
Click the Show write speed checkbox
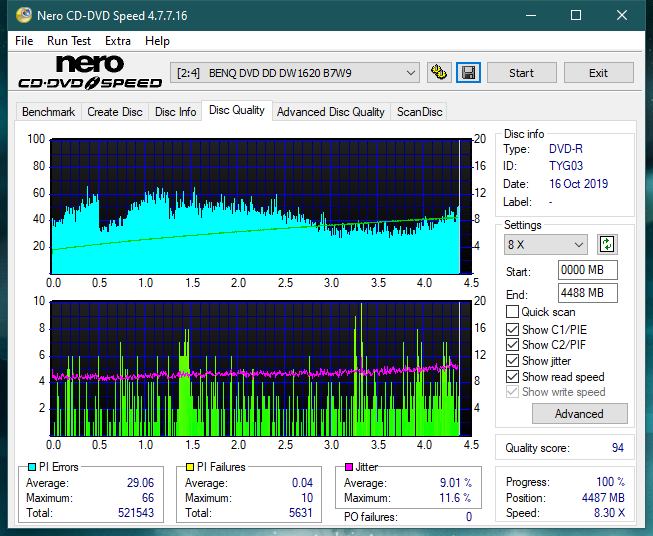[512, 392]
